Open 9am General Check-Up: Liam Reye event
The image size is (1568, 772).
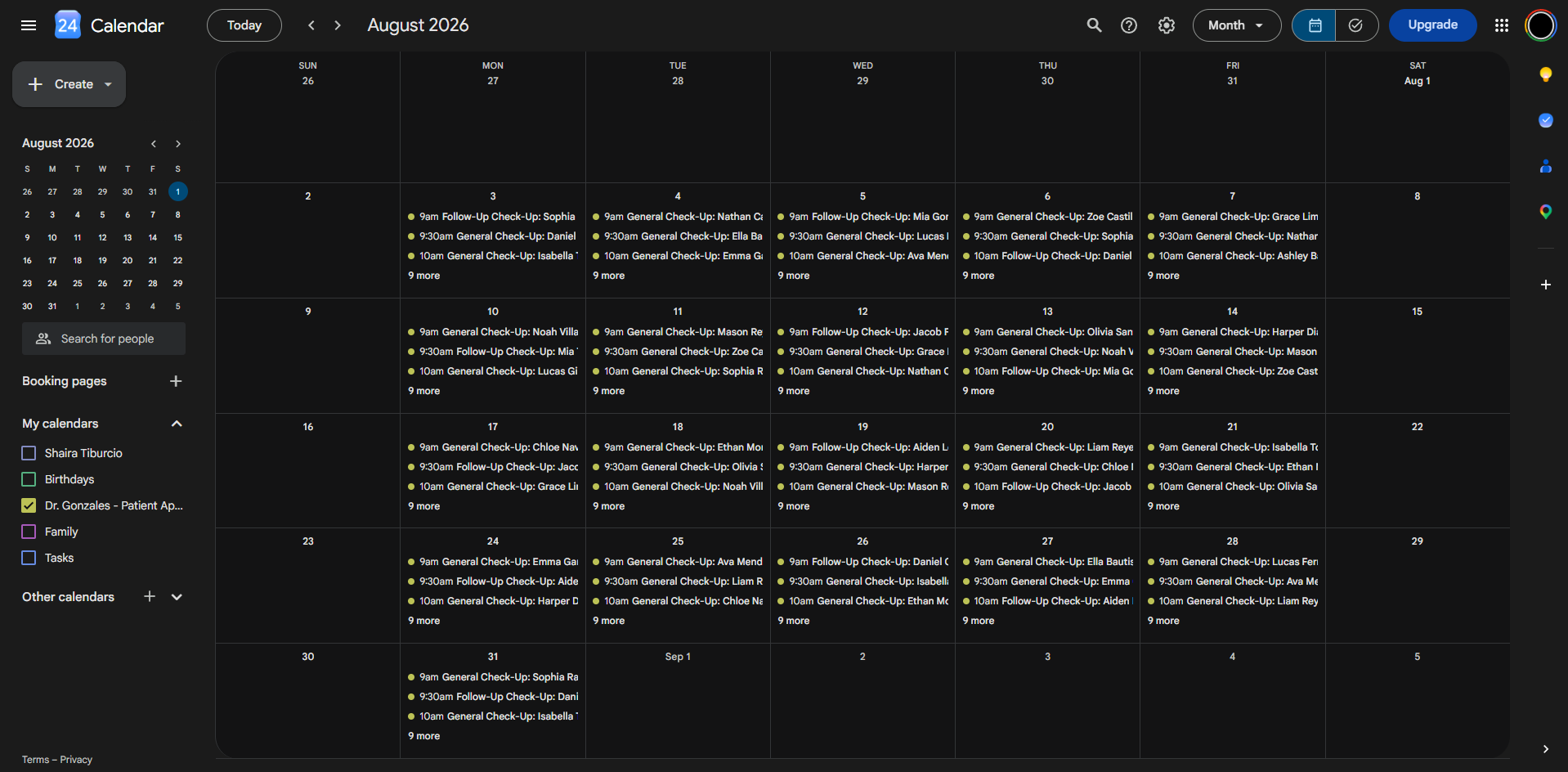(x=1047, y=447)
